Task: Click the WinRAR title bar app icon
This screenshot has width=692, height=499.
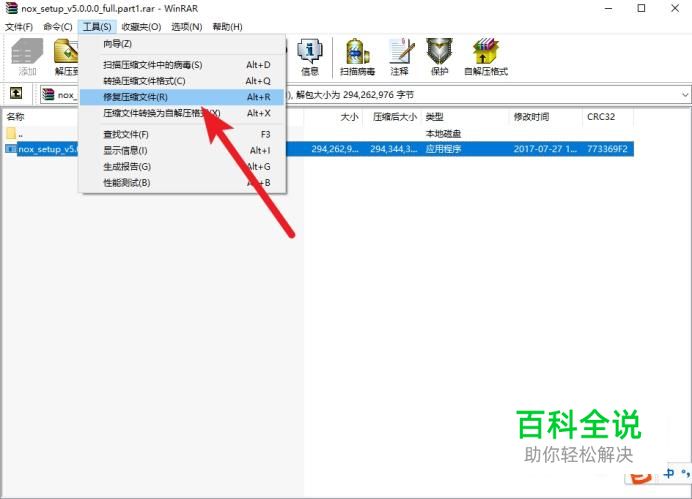Action: point(11,8)
